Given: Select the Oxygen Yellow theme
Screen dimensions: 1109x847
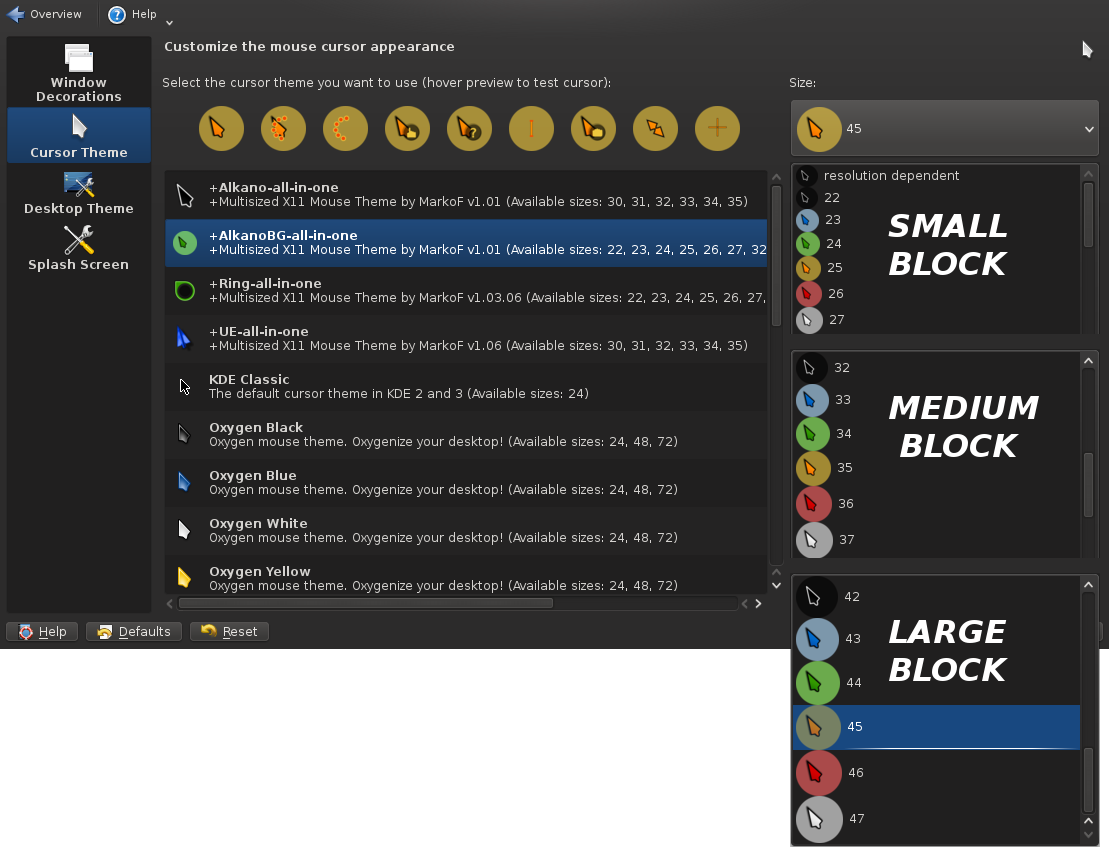Looking at the screenshot, I should click(466, 575).
